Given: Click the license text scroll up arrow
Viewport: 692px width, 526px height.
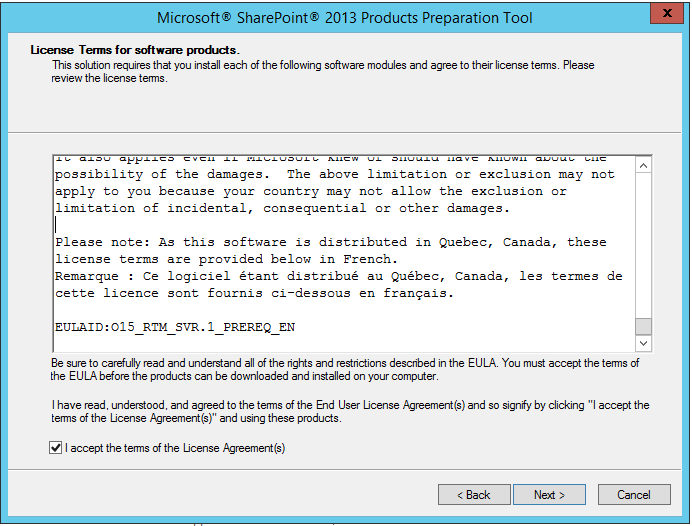Looking at the screenshot, I should pos(643,165).
